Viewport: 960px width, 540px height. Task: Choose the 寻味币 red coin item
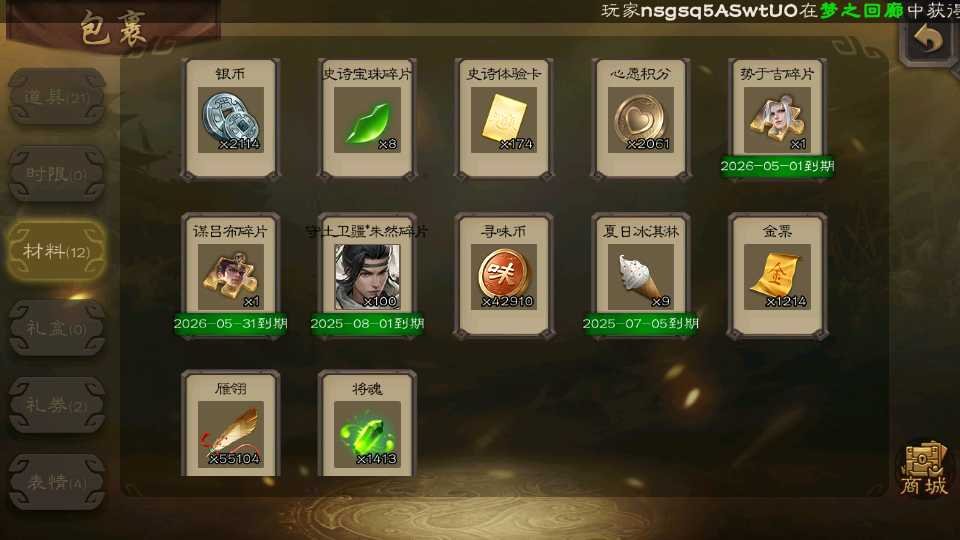pyautogui.click(x=504, y=277)
